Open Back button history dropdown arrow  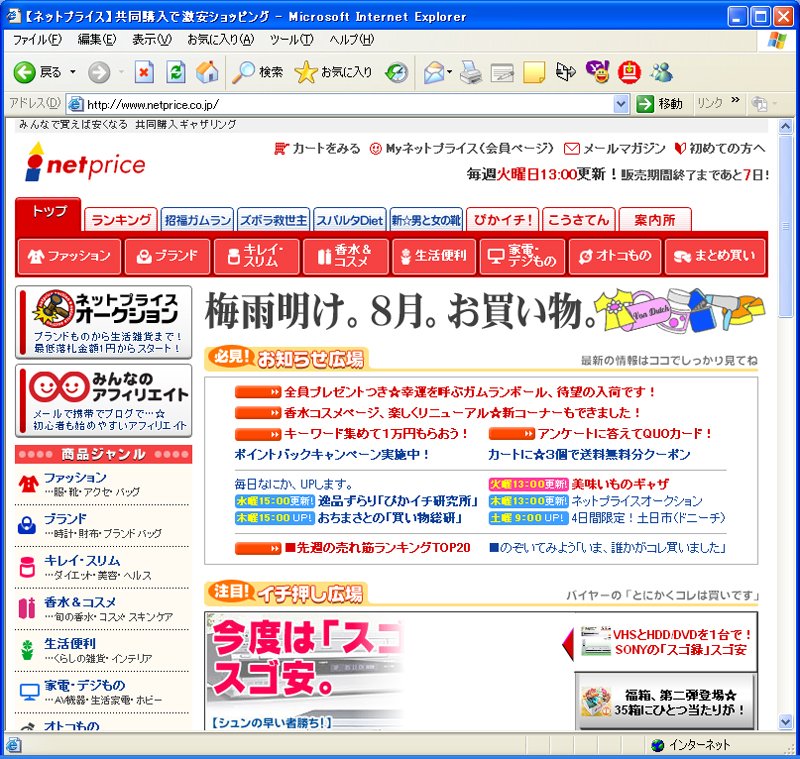coord(73,72)
